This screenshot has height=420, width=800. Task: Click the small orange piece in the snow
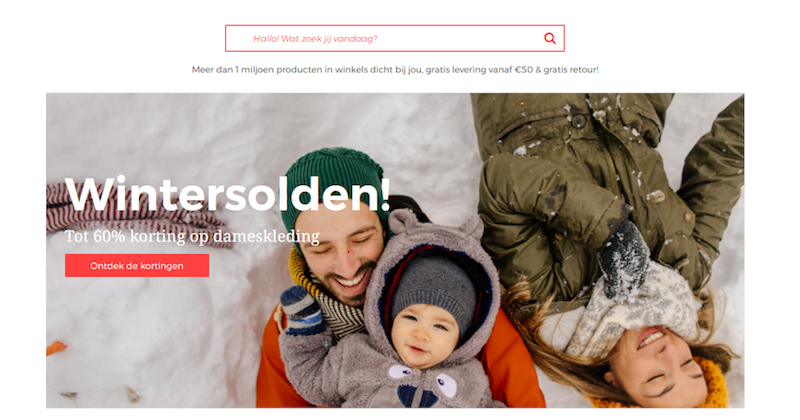pyautogui.click(x=56, y=348)
